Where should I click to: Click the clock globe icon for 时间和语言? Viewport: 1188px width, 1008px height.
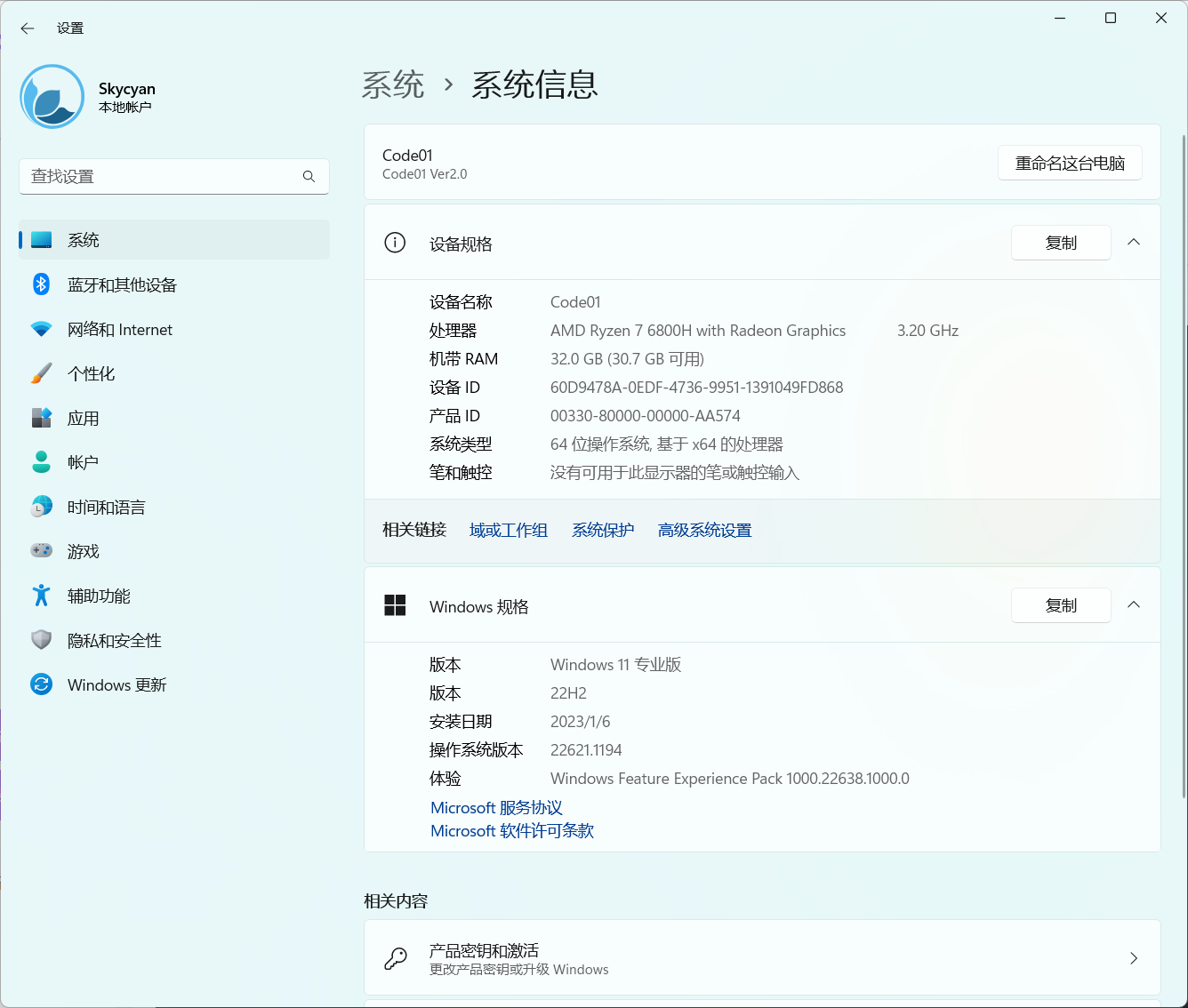coord(42,507)
